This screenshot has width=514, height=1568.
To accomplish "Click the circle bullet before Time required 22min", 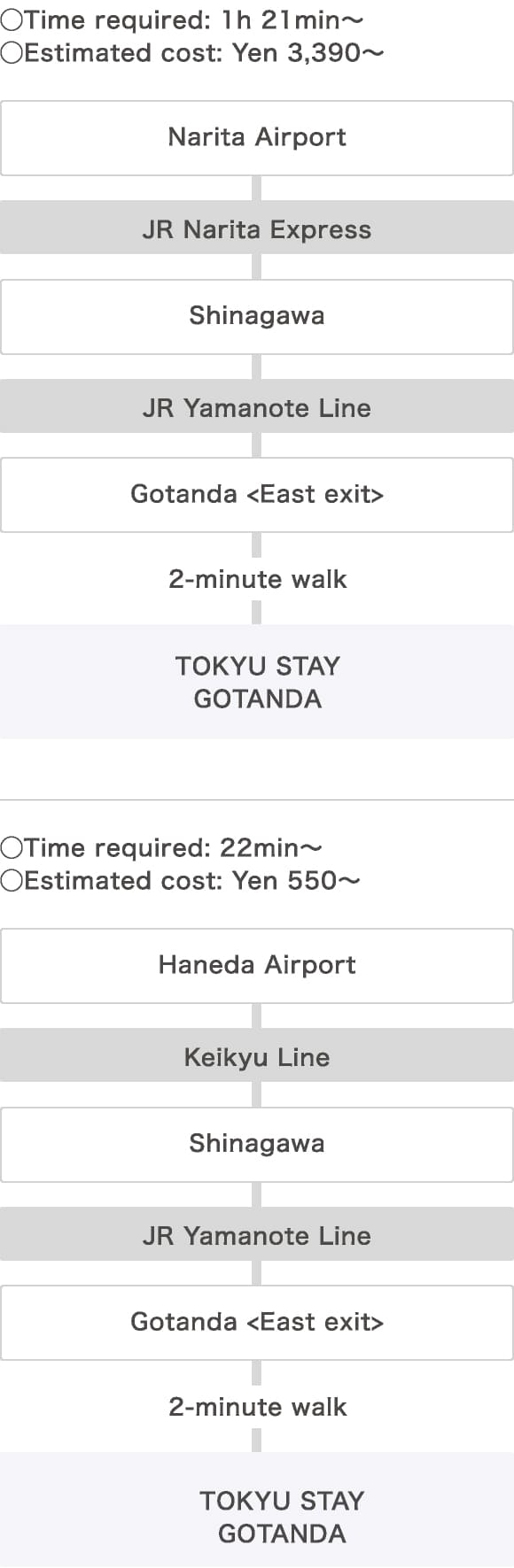I will pos(12,848).
